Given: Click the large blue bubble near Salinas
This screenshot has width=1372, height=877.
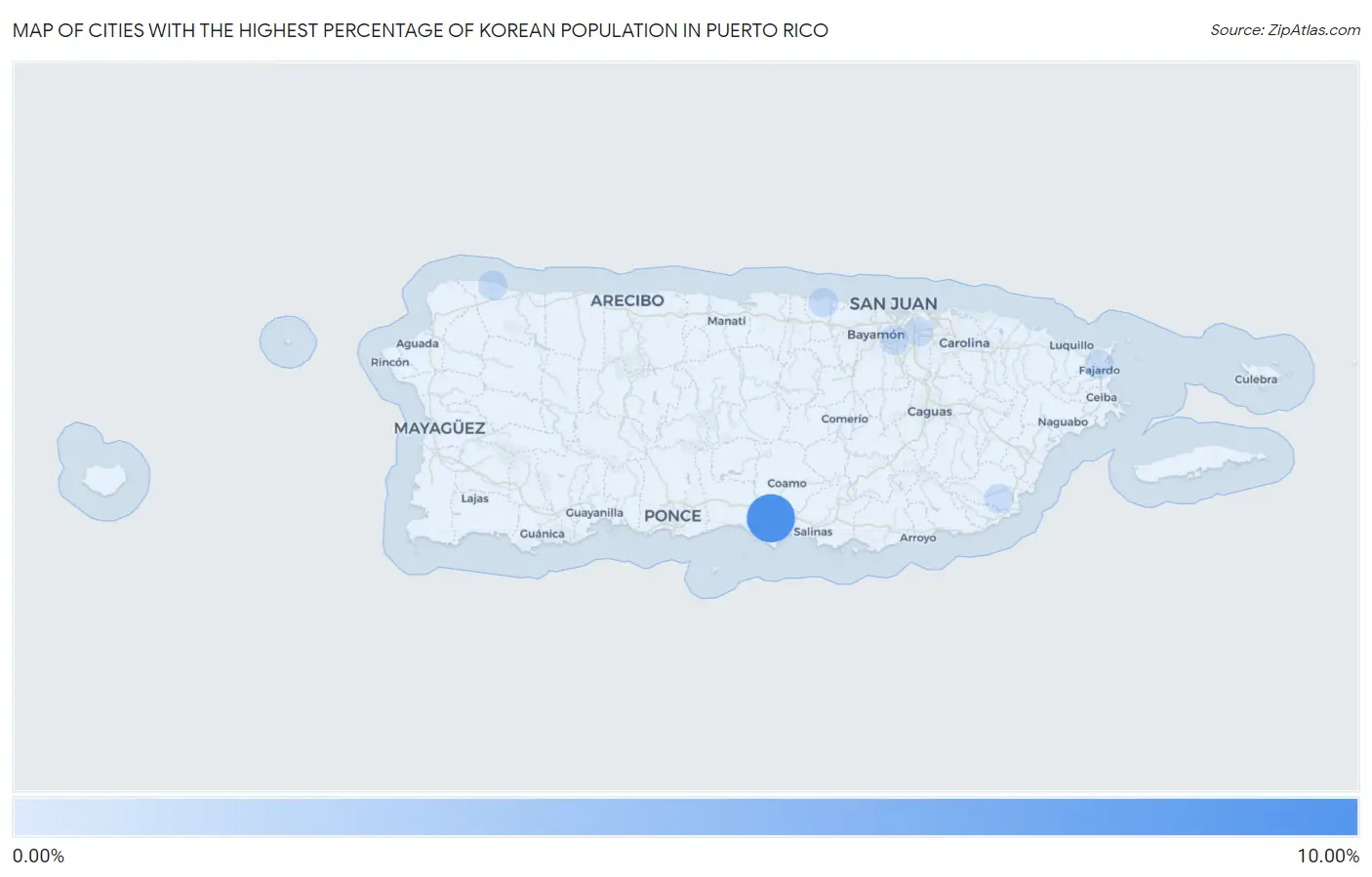Looking at the screenshot, I should tap(771, 518).
